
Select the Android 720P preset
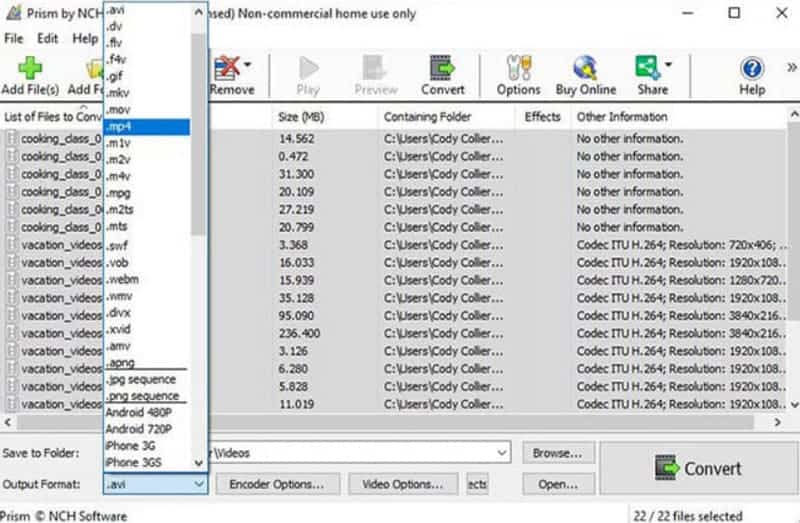(x=147, y=429)
